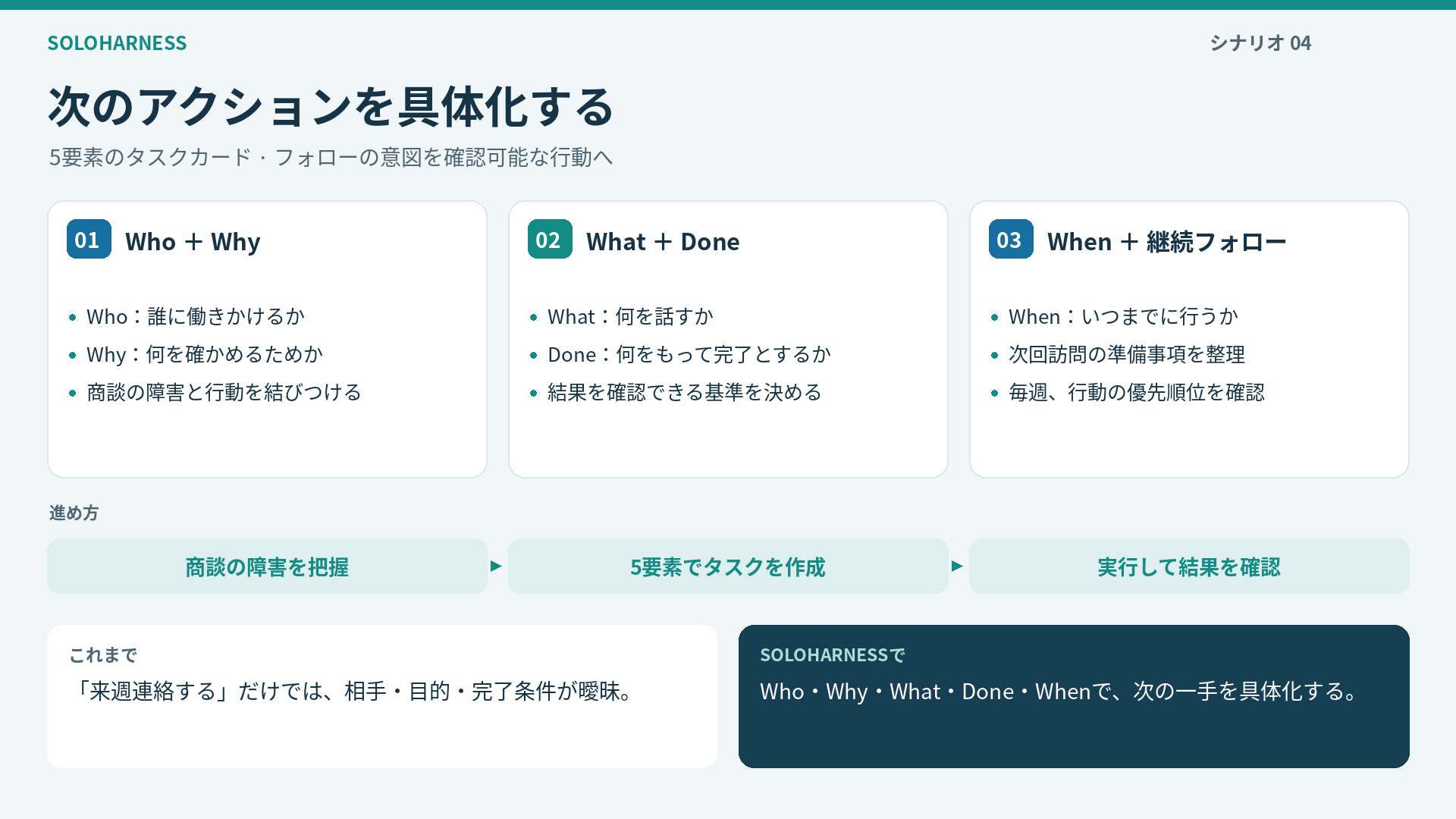Click the bullet Who：誰に働きかけるか
Screen dimensions: 1456x819
196,316
